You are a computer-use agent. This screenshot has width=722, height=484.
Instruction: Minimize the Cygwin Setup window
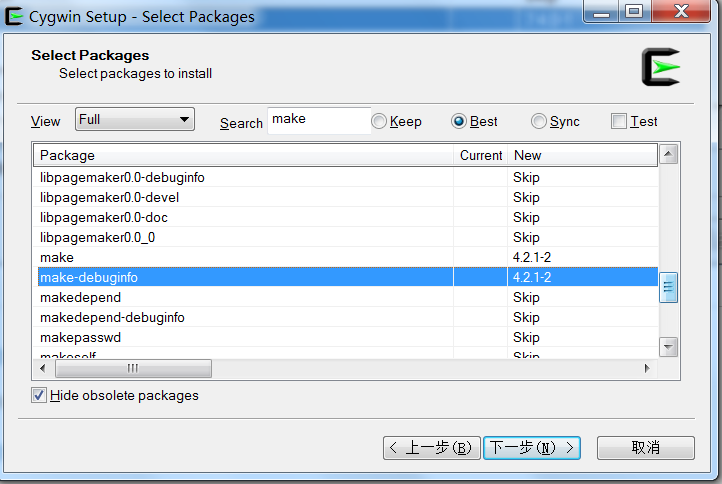[601, 11]
